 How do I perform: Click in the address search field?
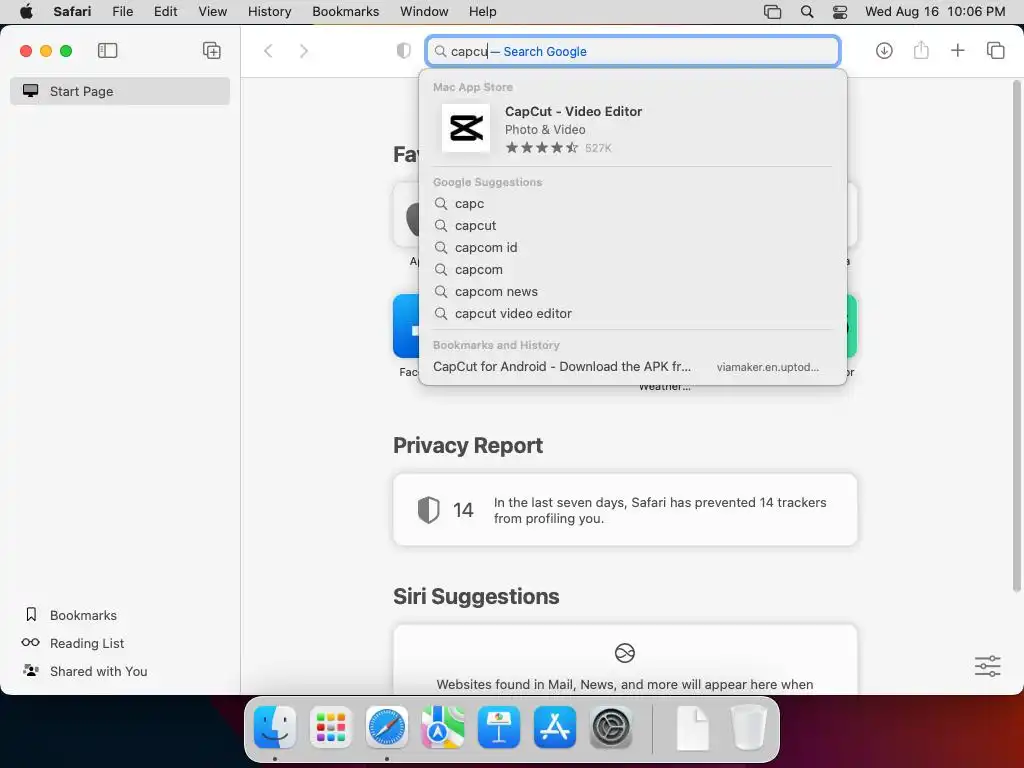(x=633, y=51)
